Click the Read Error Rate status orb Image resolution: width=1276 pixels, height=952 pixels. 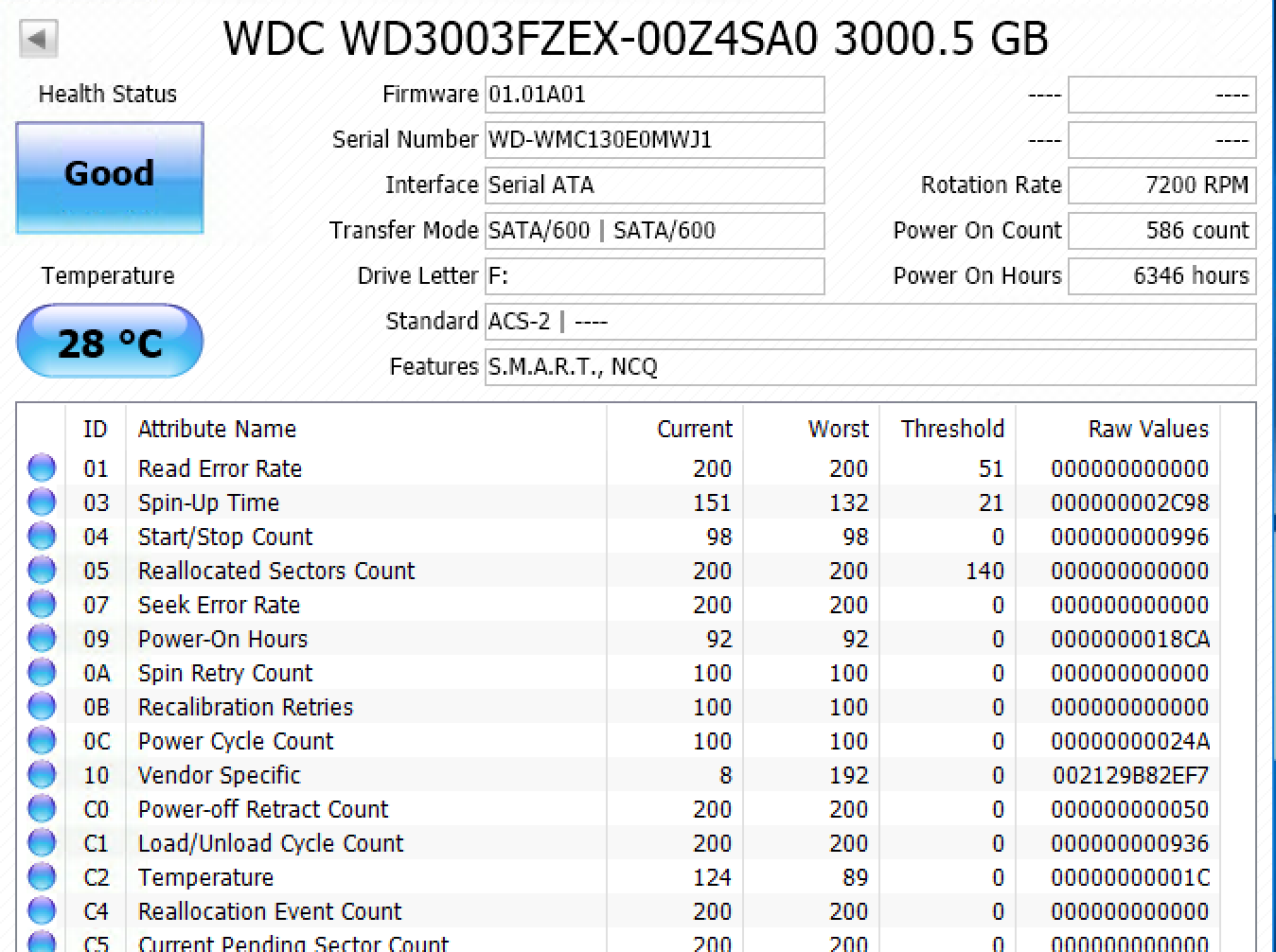pos(42,468)
